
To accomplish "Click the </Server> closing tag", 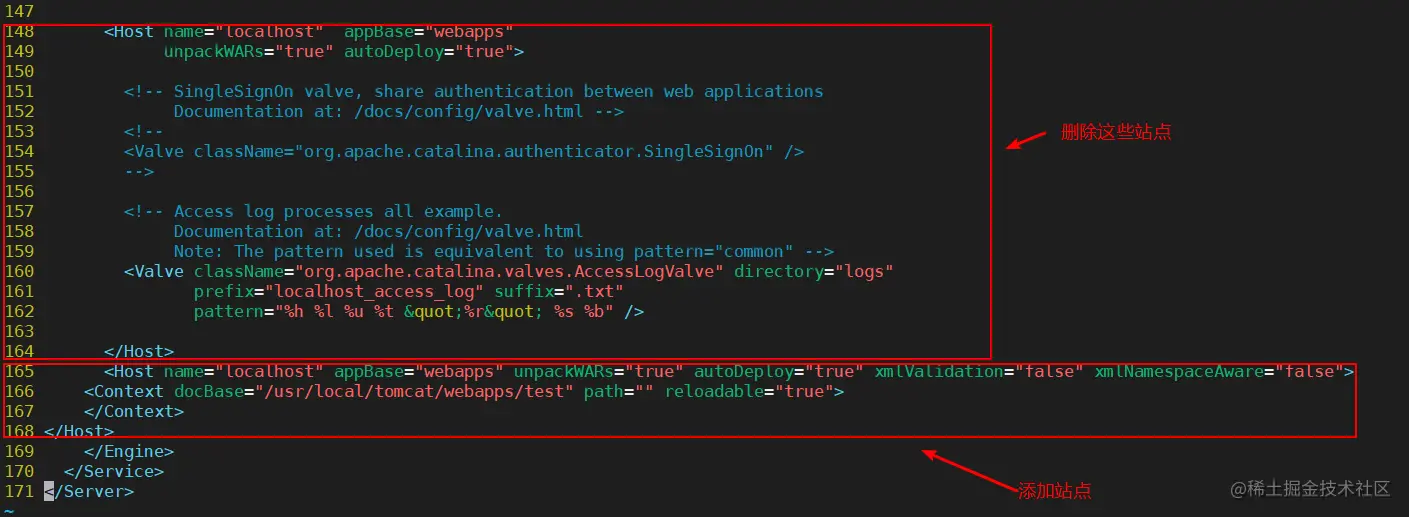I will coord(89,491).
